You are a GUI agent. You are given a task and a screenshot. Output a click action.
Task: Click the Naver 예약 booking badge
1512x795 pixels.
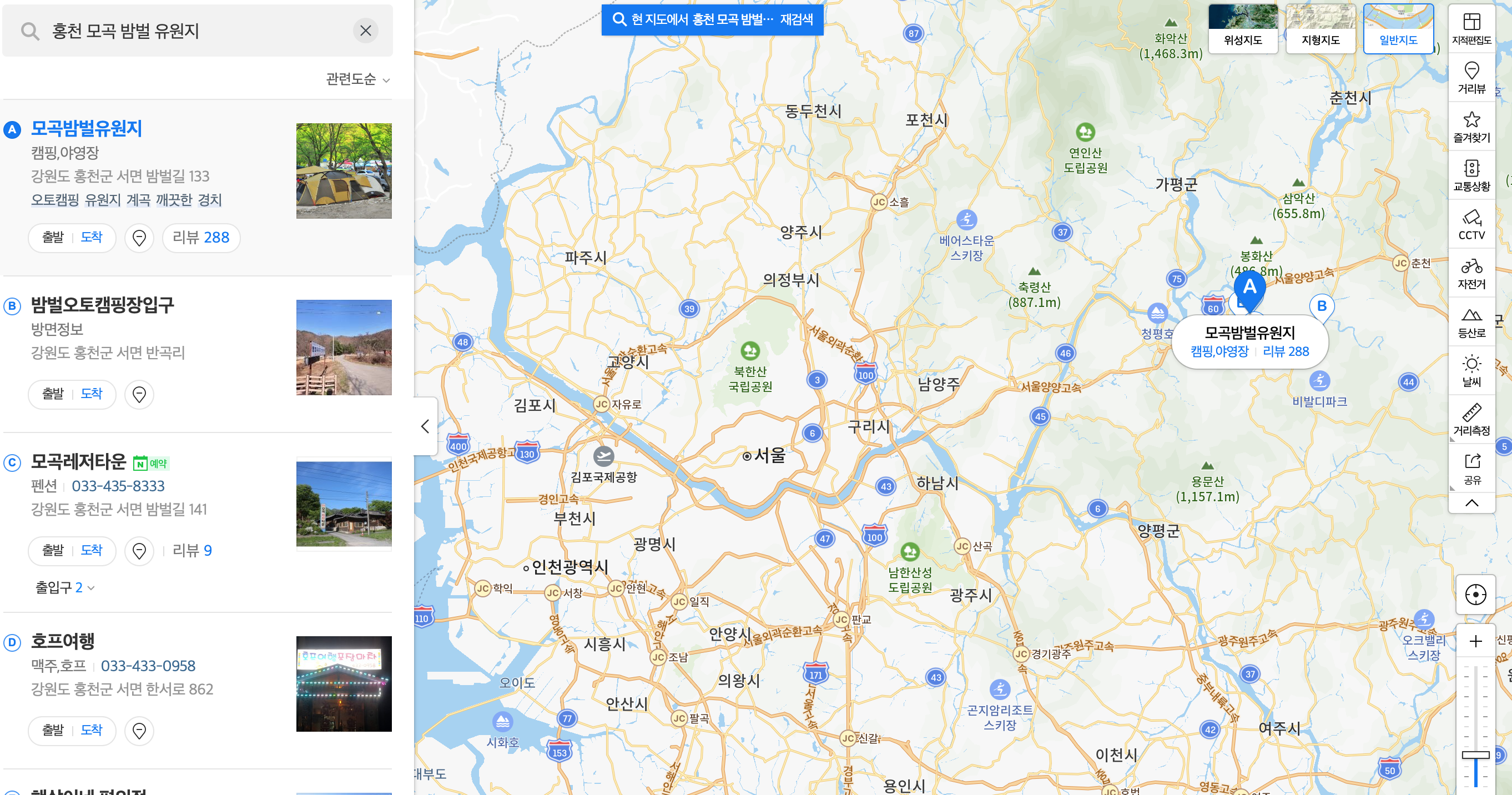click(x=151, y=463)
